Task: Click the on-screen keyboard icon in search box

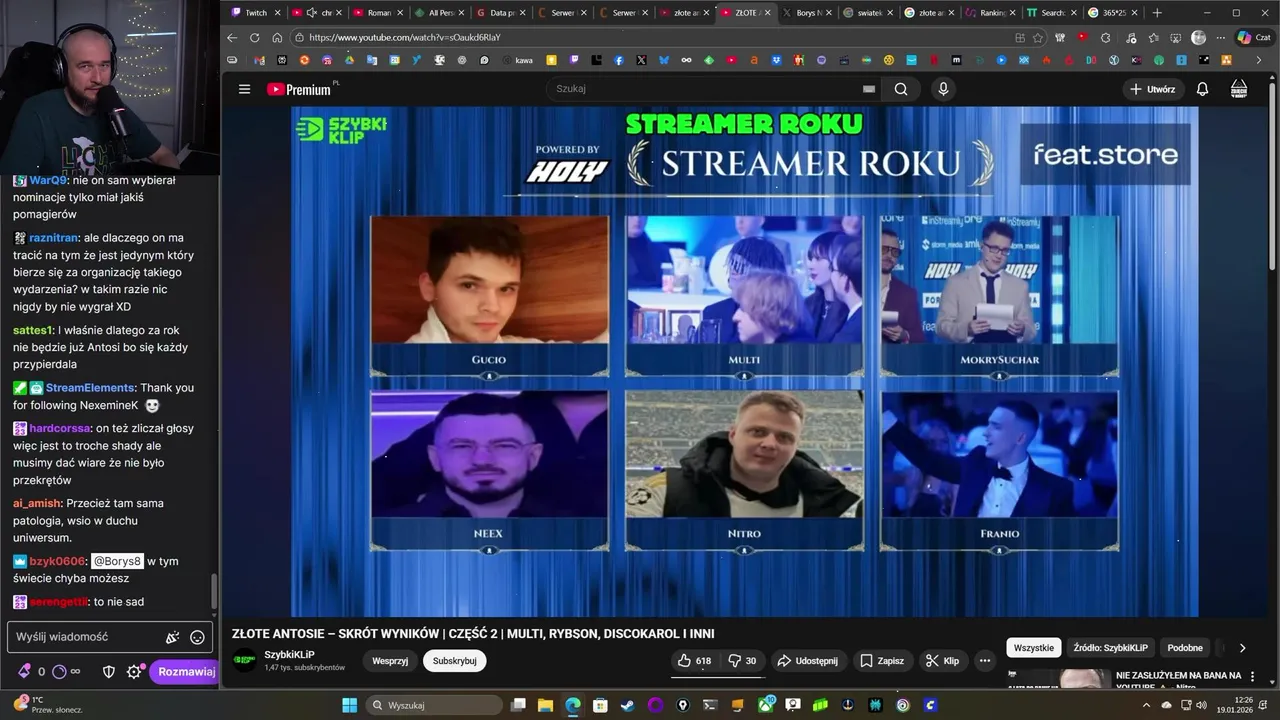Action: coord(869,89)
